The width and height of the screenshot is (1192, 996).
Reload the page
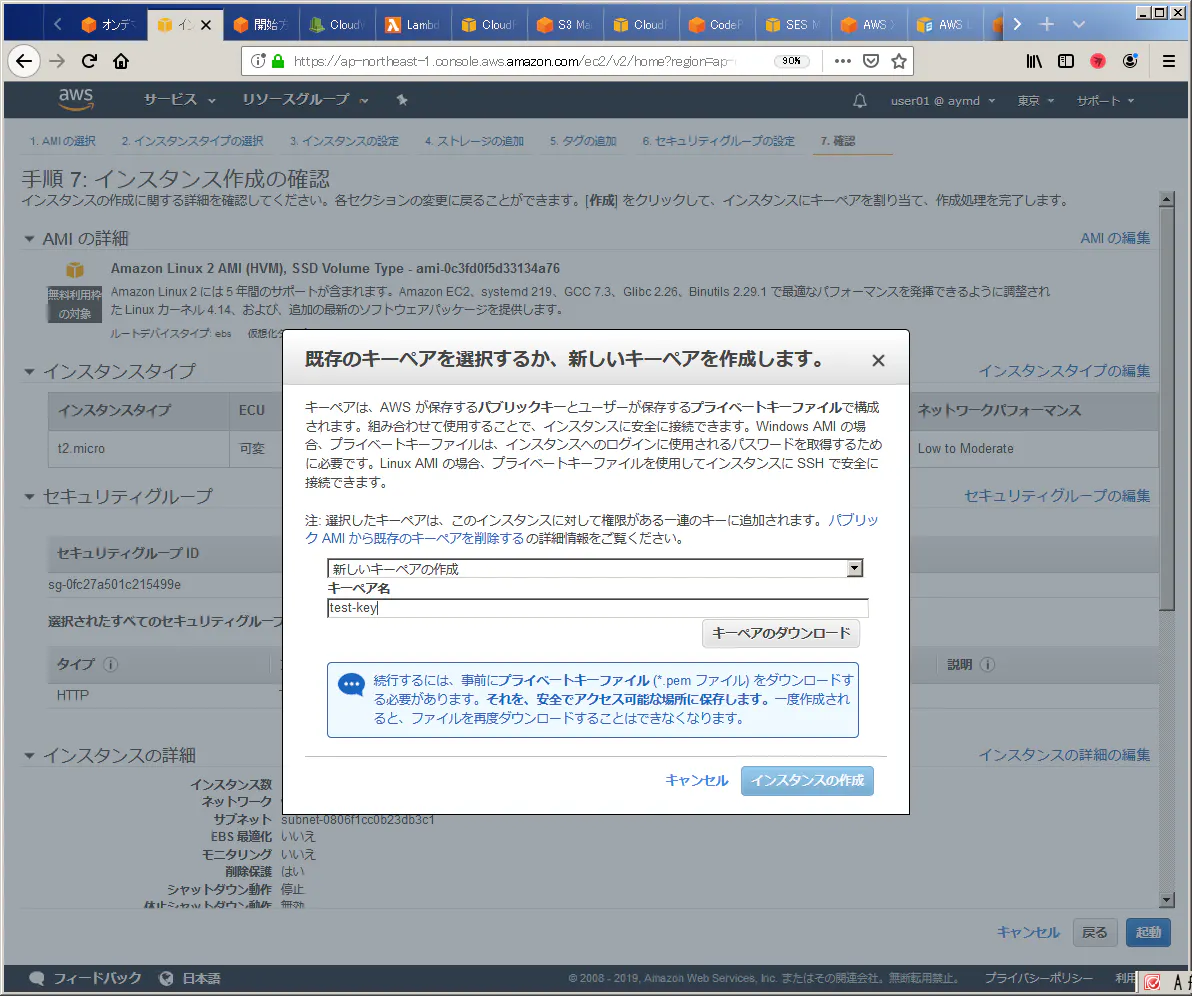(x=89, y=61)
